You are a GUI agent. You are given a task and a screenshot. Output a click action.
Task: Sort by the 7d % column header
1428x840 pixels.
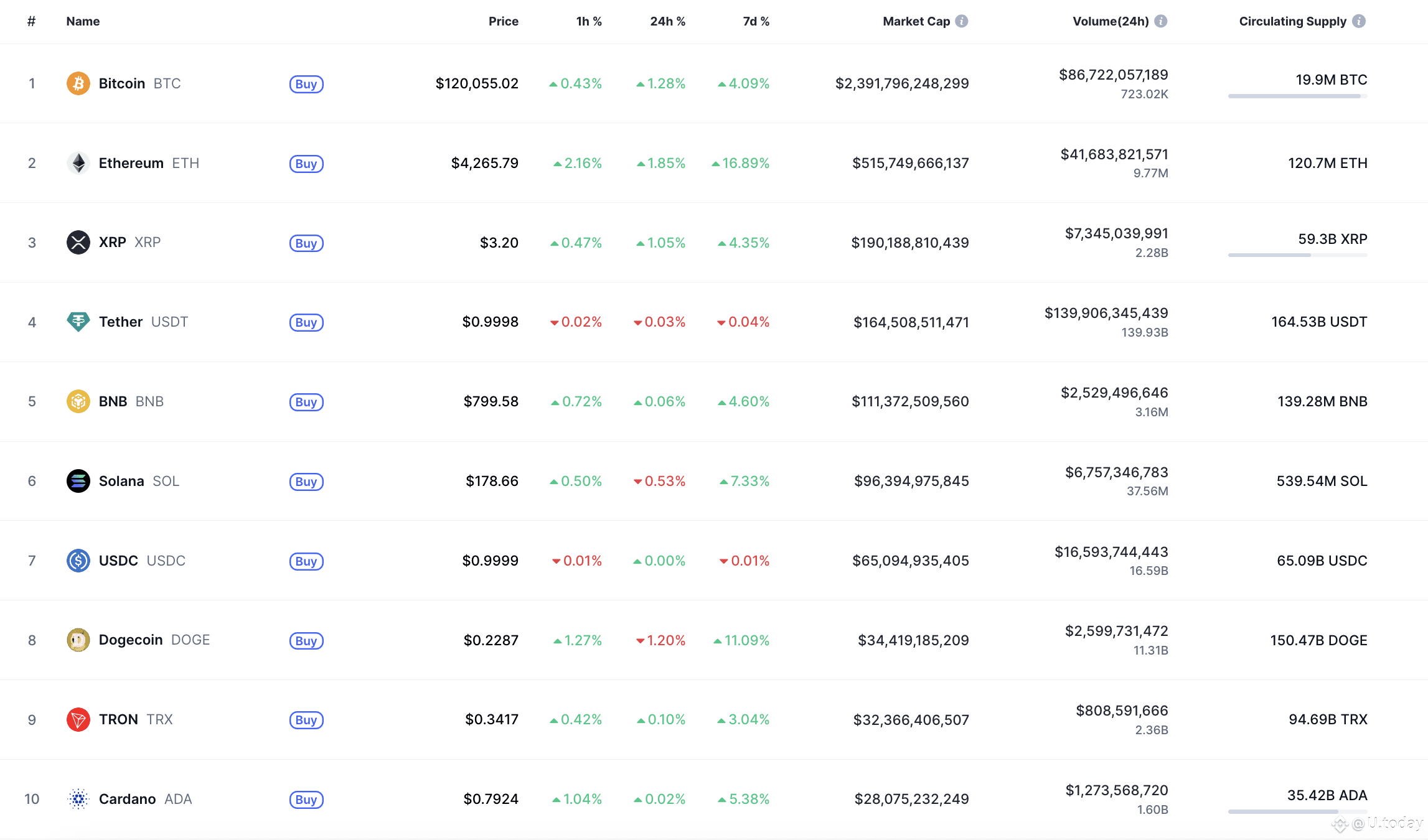click(756, 21)
